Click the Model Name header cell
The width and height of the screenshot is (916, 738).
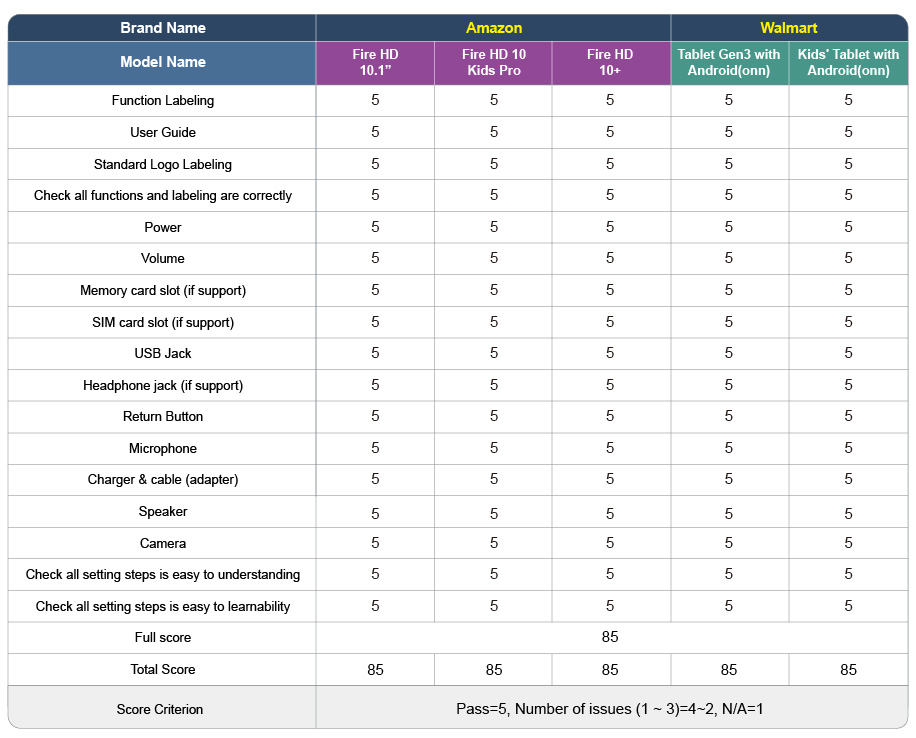tap(162, 63)
